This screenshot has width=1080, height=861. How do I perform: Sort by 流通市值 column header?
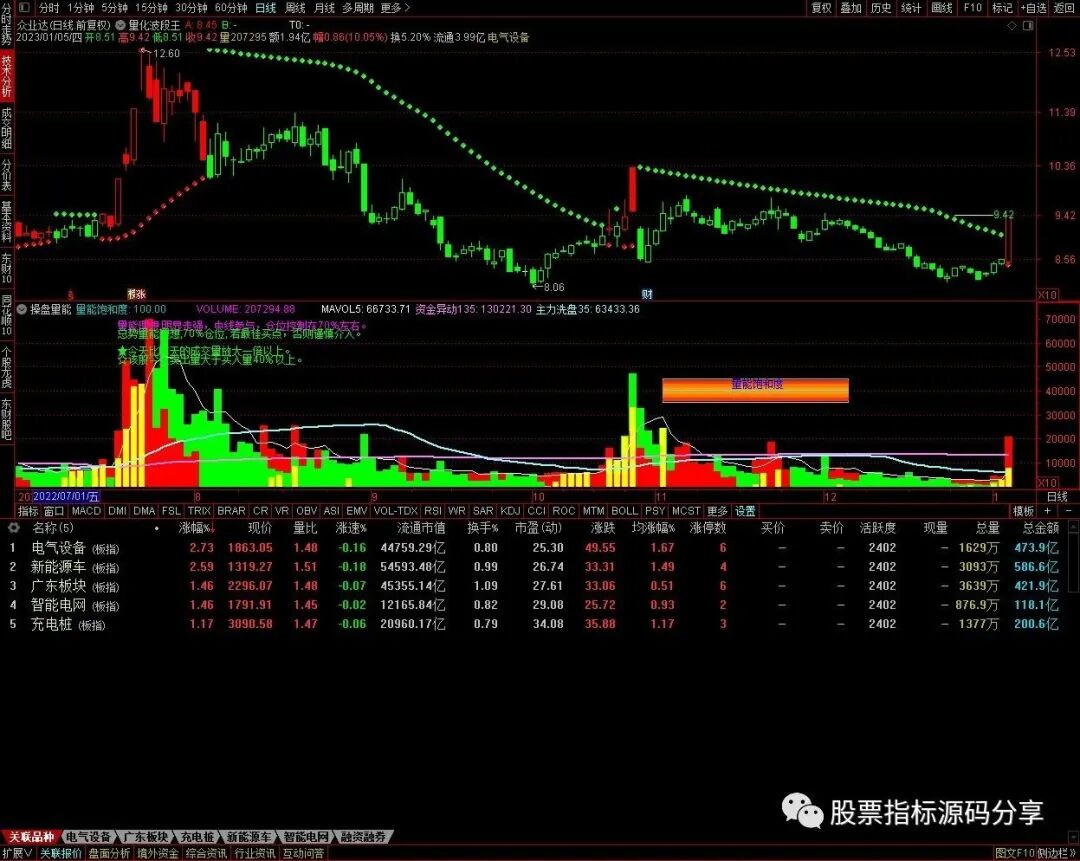coord(421,528)
